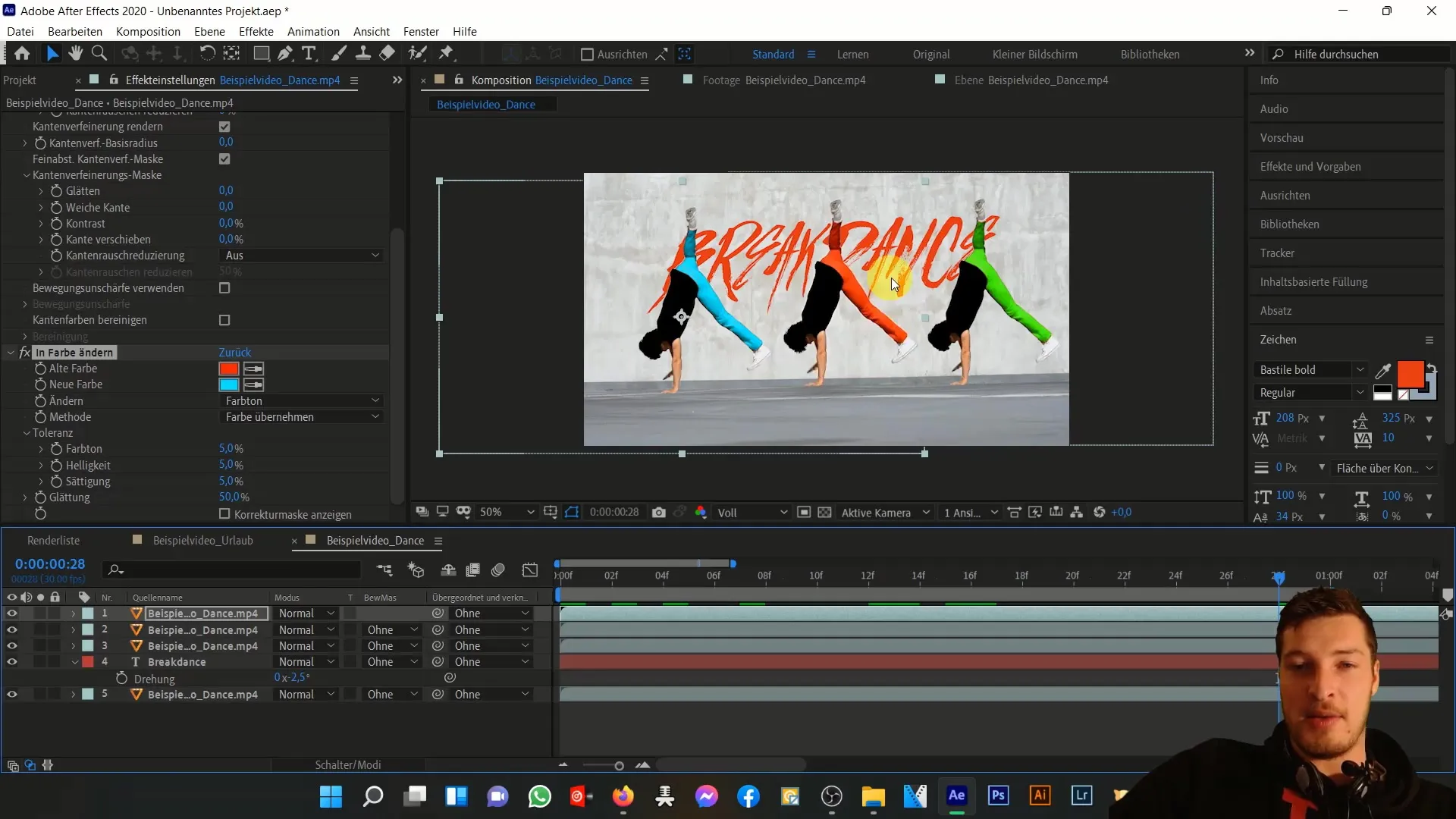
Task: Click the Neue Farbe color swatch
Action: coord(229,384)
